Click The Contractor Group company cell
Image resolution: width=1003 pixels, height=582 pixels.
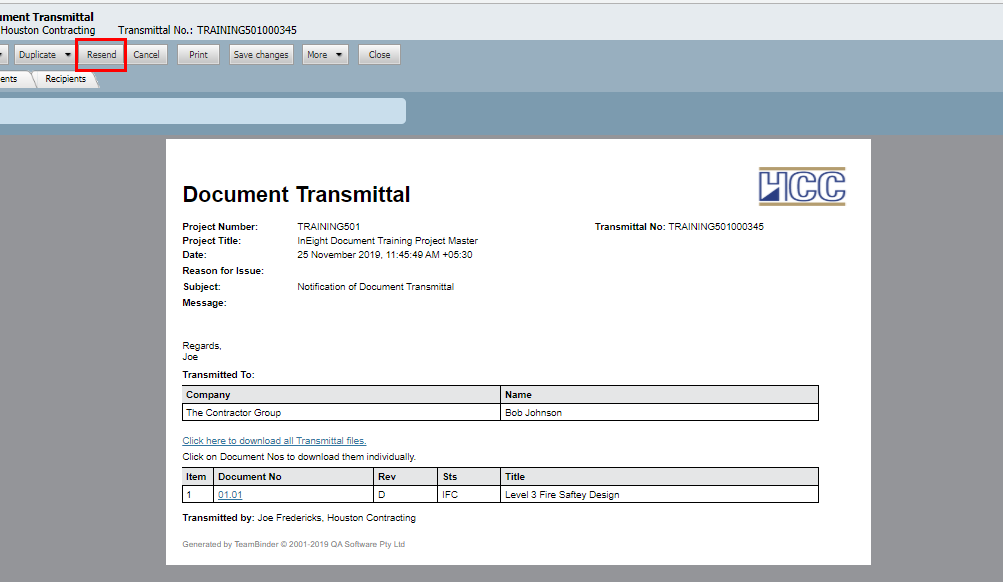pos(234,412)
